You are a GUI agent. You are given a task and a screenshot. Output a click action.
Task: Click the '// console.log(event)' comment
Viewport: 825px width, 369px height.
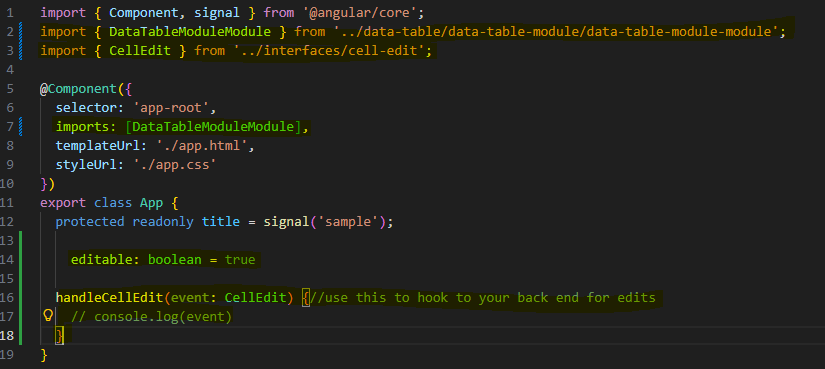click(152, 317)
